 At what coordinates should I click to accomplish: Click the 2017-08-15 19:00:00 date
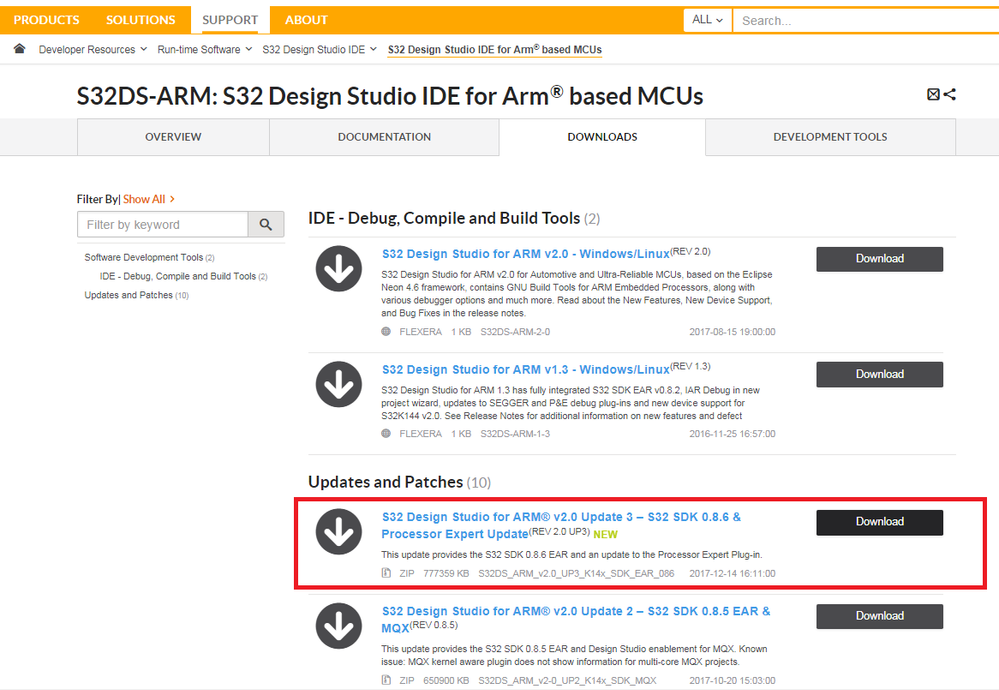tap(732, 332)
